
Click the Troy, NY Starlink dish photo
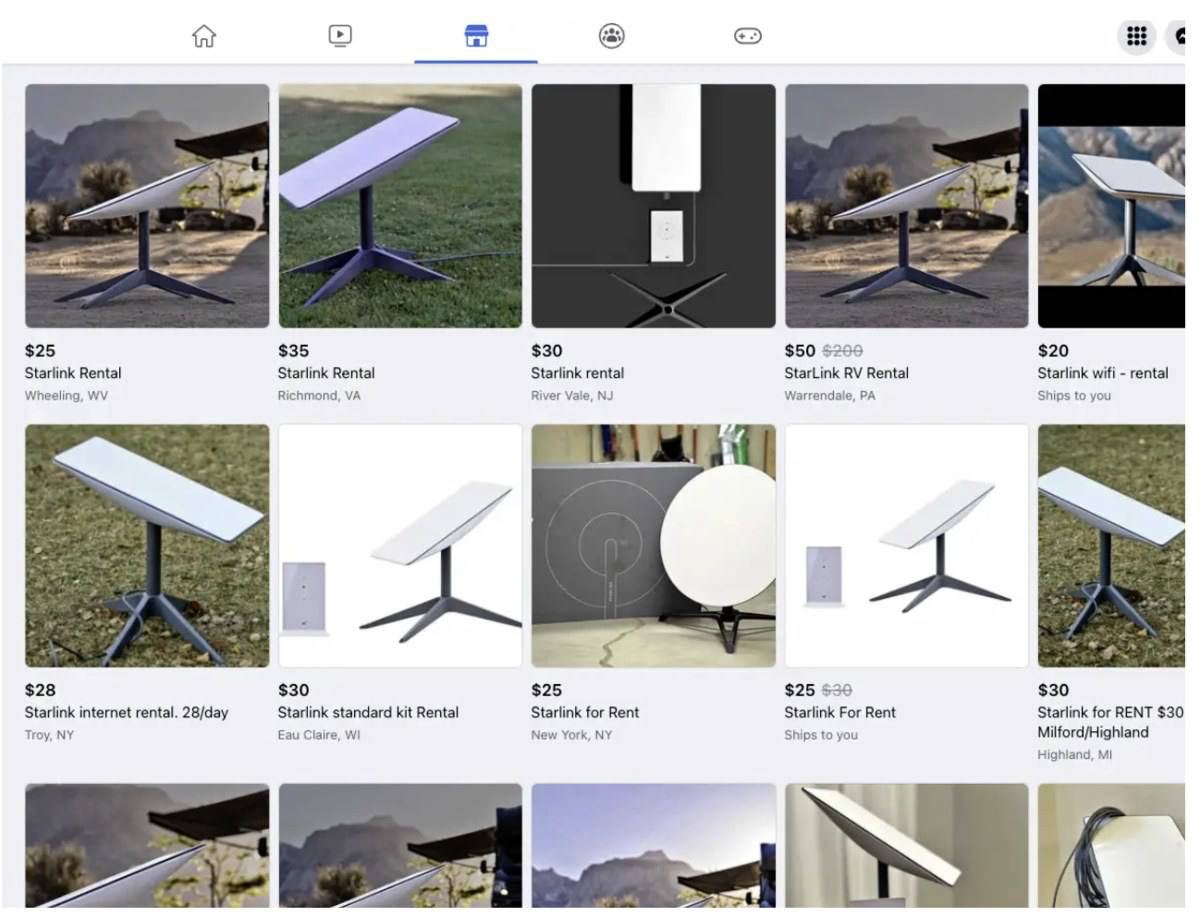point(147,546)
